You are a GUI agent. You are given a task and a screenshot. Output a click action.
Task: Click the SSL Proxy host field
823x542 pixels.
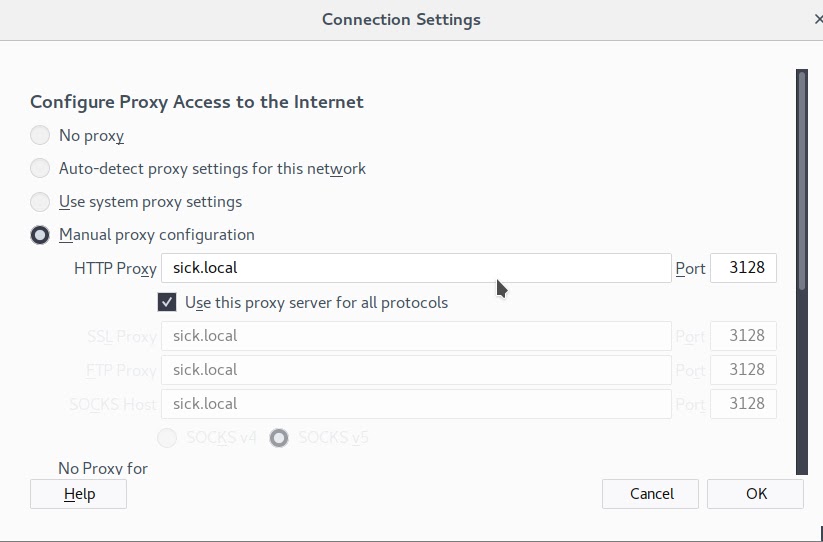pyautogui.click(x=416, y=336)
